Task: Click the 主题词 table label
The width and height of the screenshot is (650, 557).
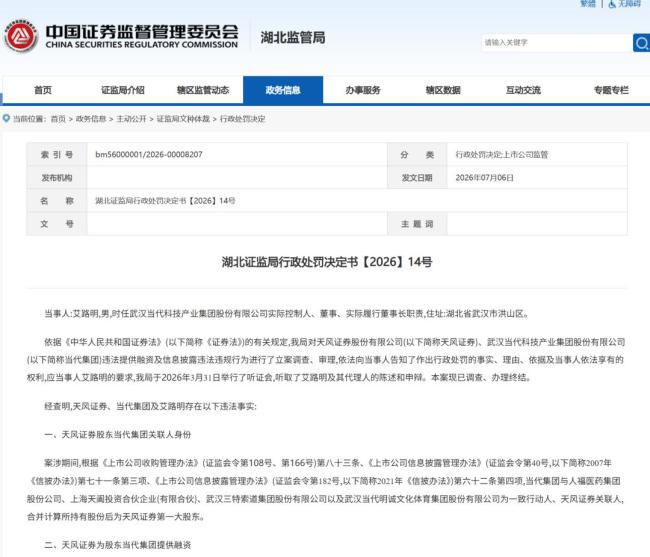Action: click(x=417, y=224)
